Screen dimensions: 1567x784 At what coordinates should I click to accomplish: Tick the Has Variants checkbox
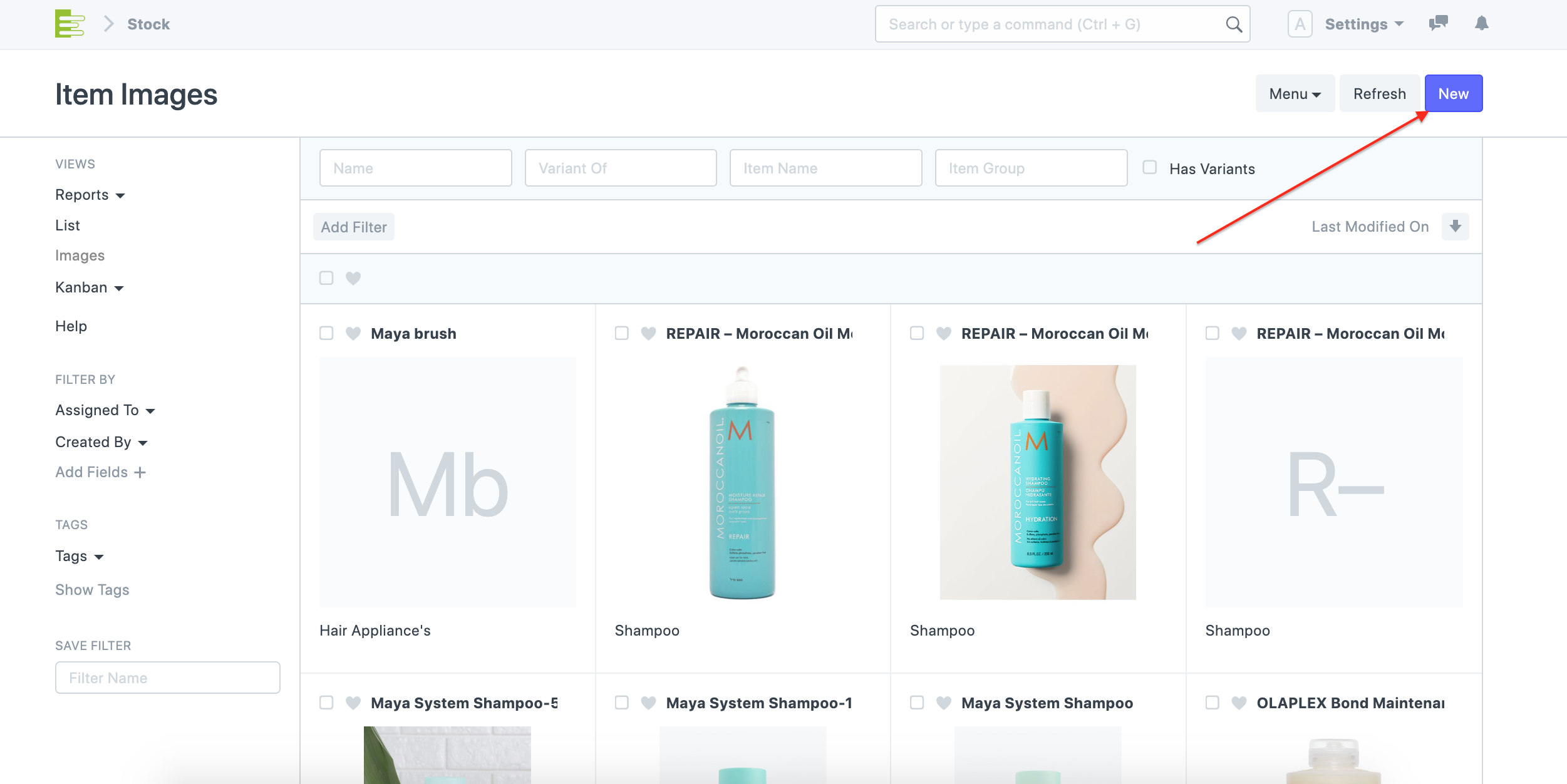(1149, 167)
